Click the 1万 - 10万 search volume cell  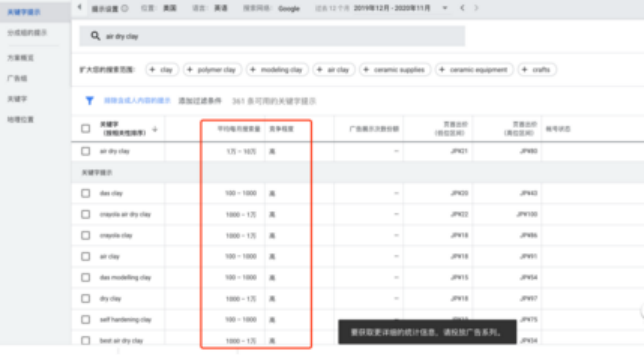point(241,152)
